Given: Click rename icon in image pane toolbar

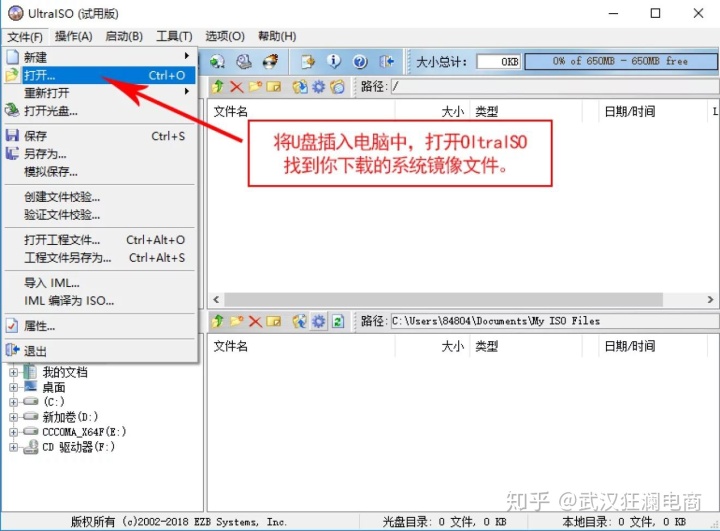Looking at the screenshot, I should coord(274,86).
